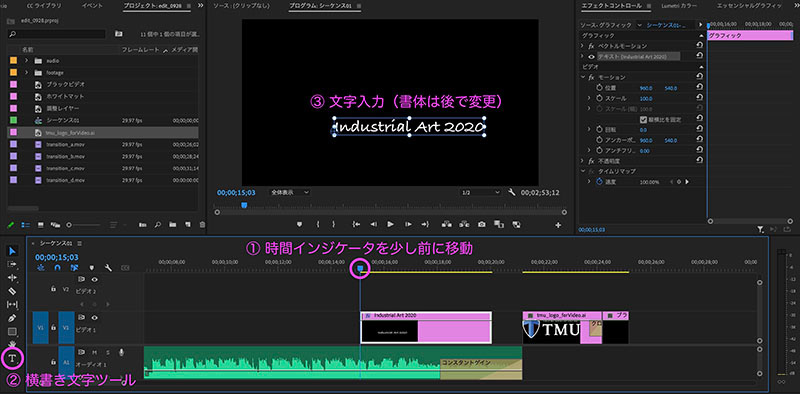Open the Essential Graphics tab
800x394 pixels.
click(749, 6)
